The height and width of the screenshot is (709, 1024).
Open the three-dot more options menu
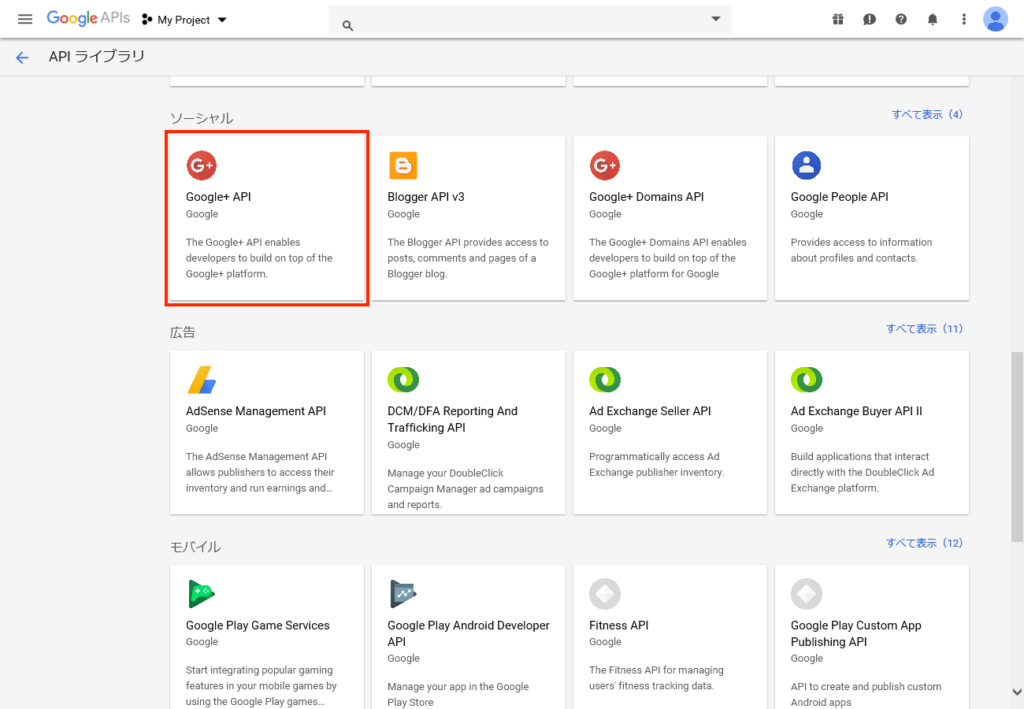[x=963, y=19]
